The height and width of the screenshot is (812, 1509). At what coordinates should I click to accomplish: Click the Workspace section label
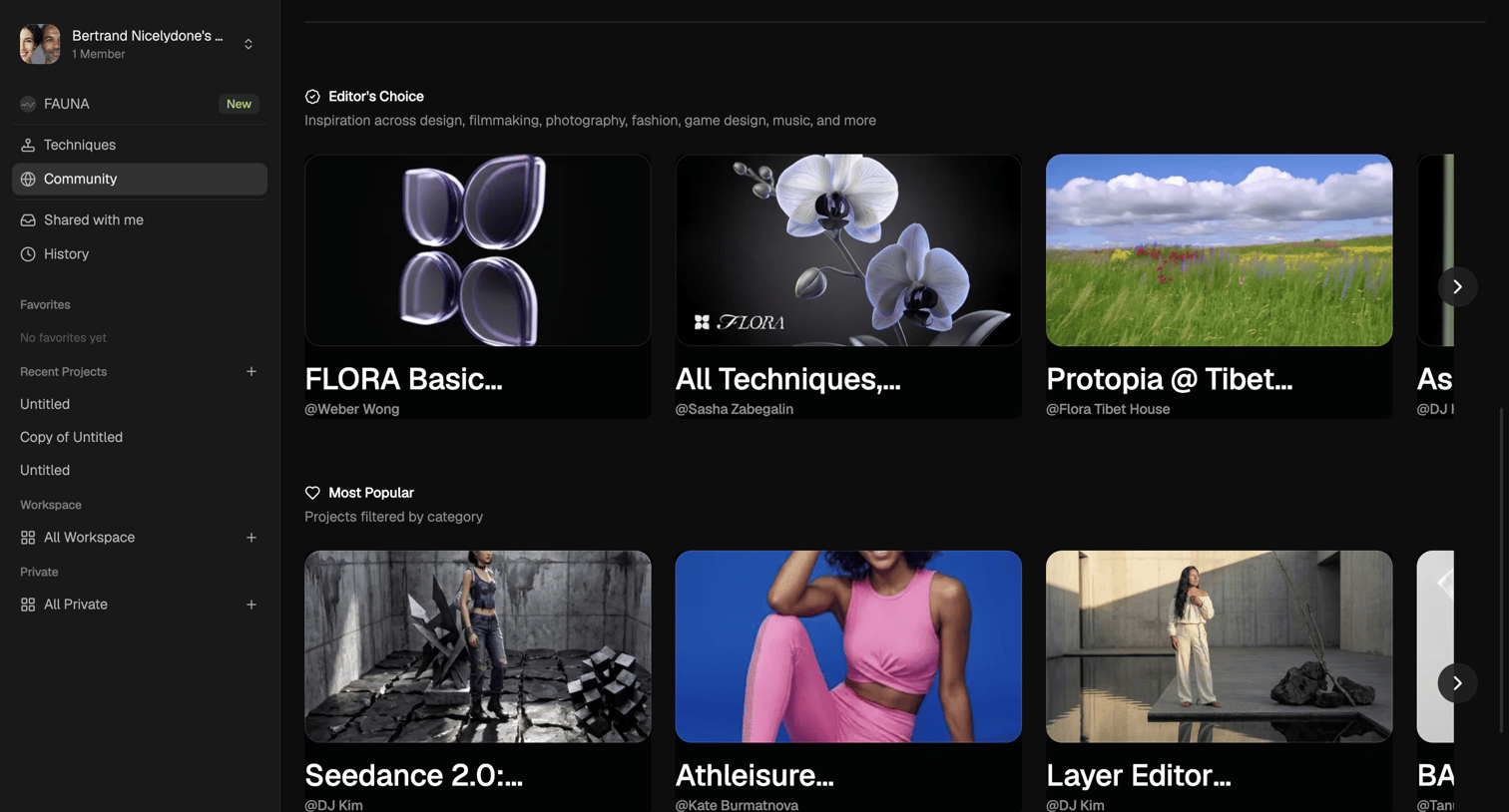(x=51, y=506)
